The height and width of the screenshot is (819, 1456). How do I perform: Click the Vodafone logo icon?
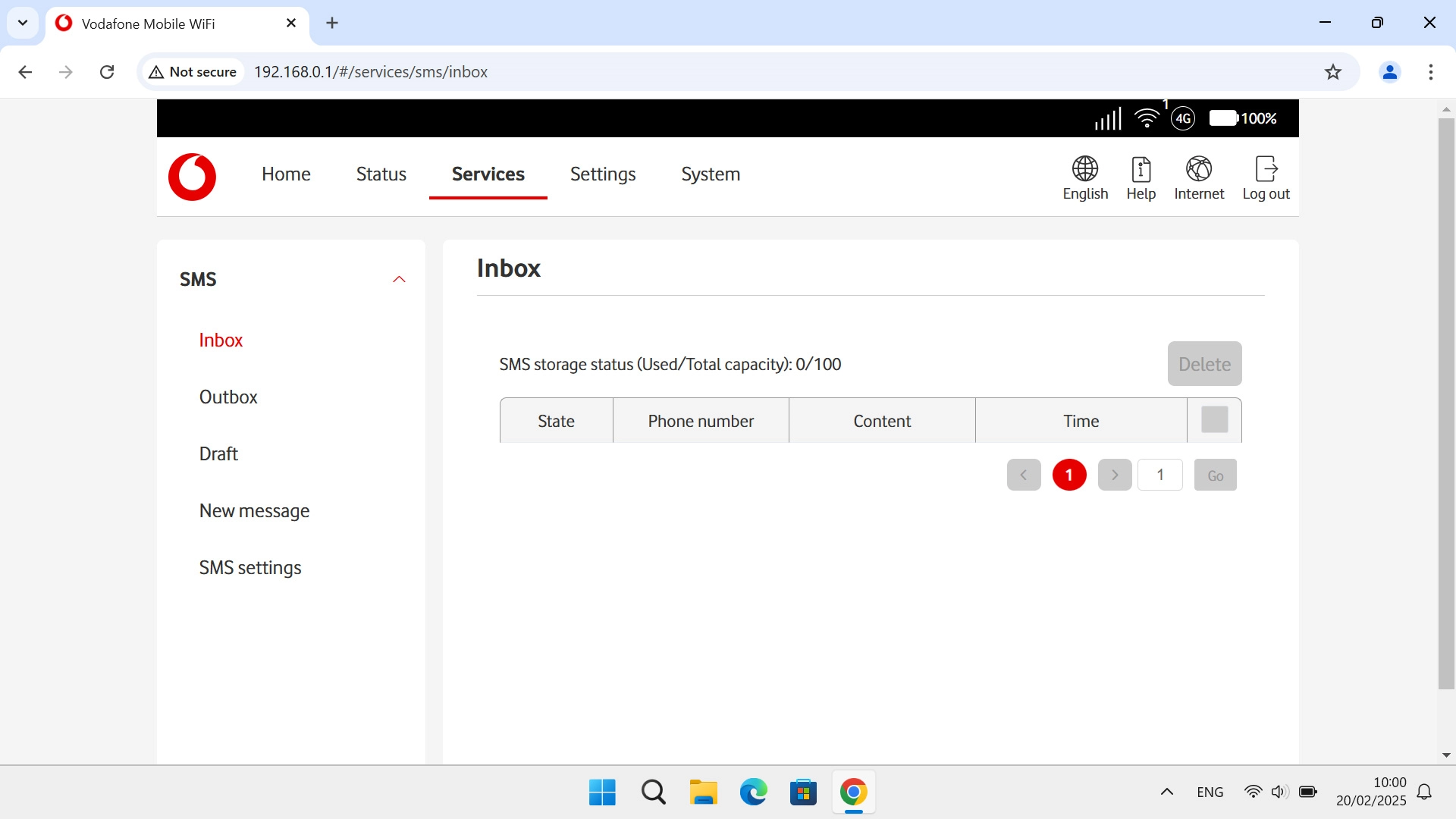[192, 177]
